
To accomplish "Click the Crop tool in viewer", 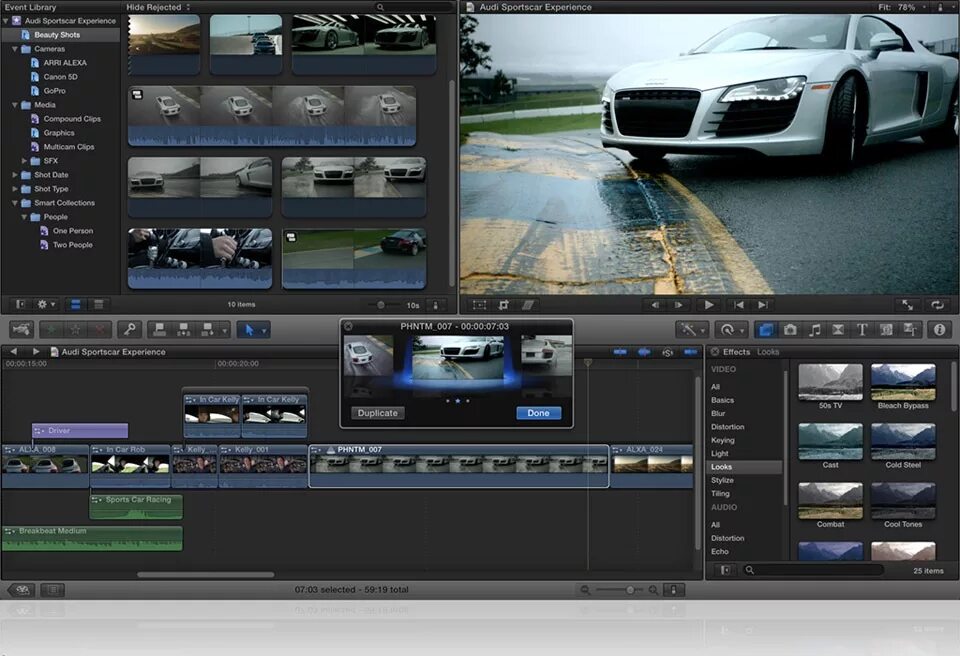I will 503,304.
